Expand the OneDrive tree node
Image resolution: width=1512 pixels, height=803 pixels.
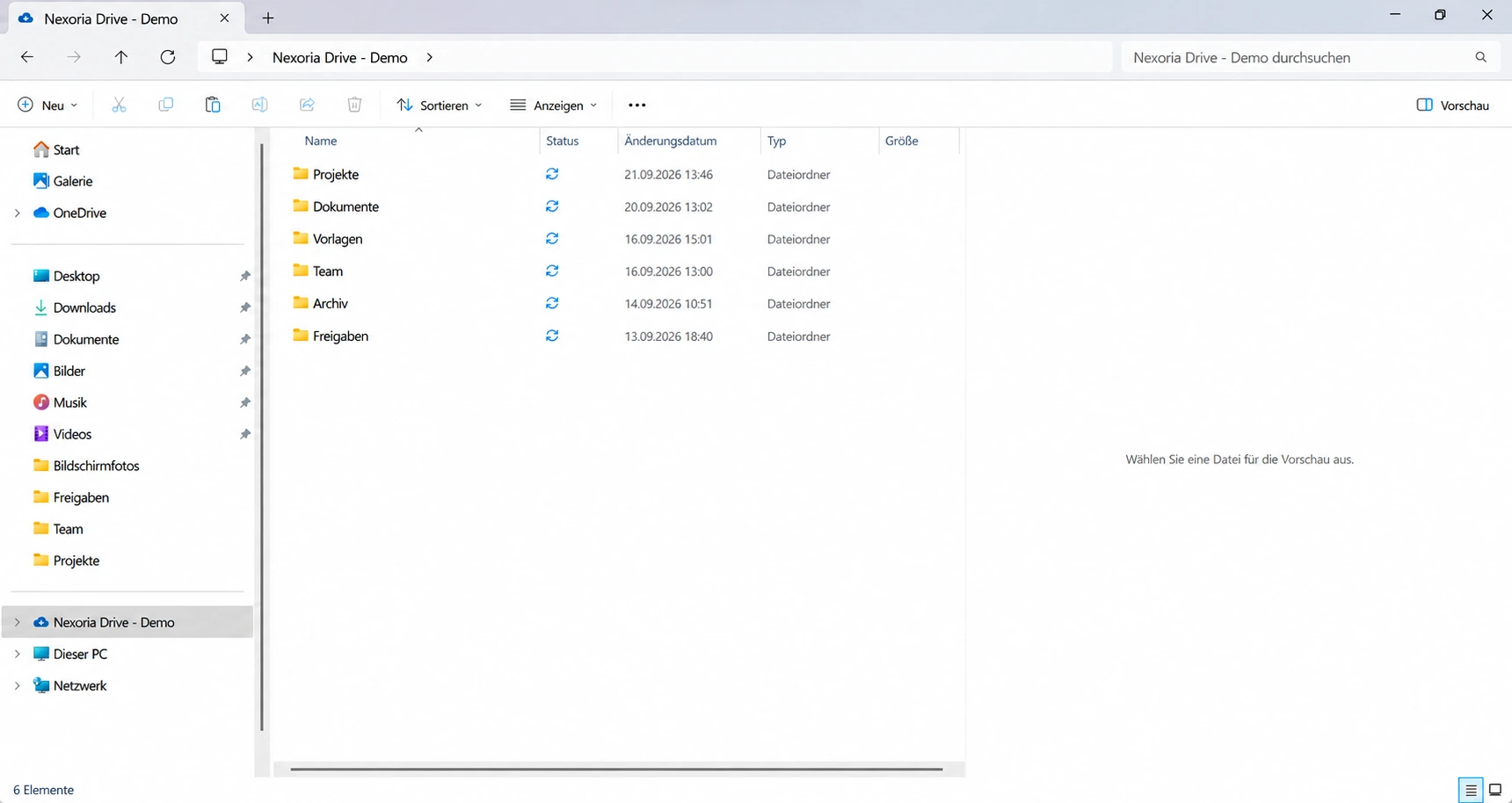17,213
